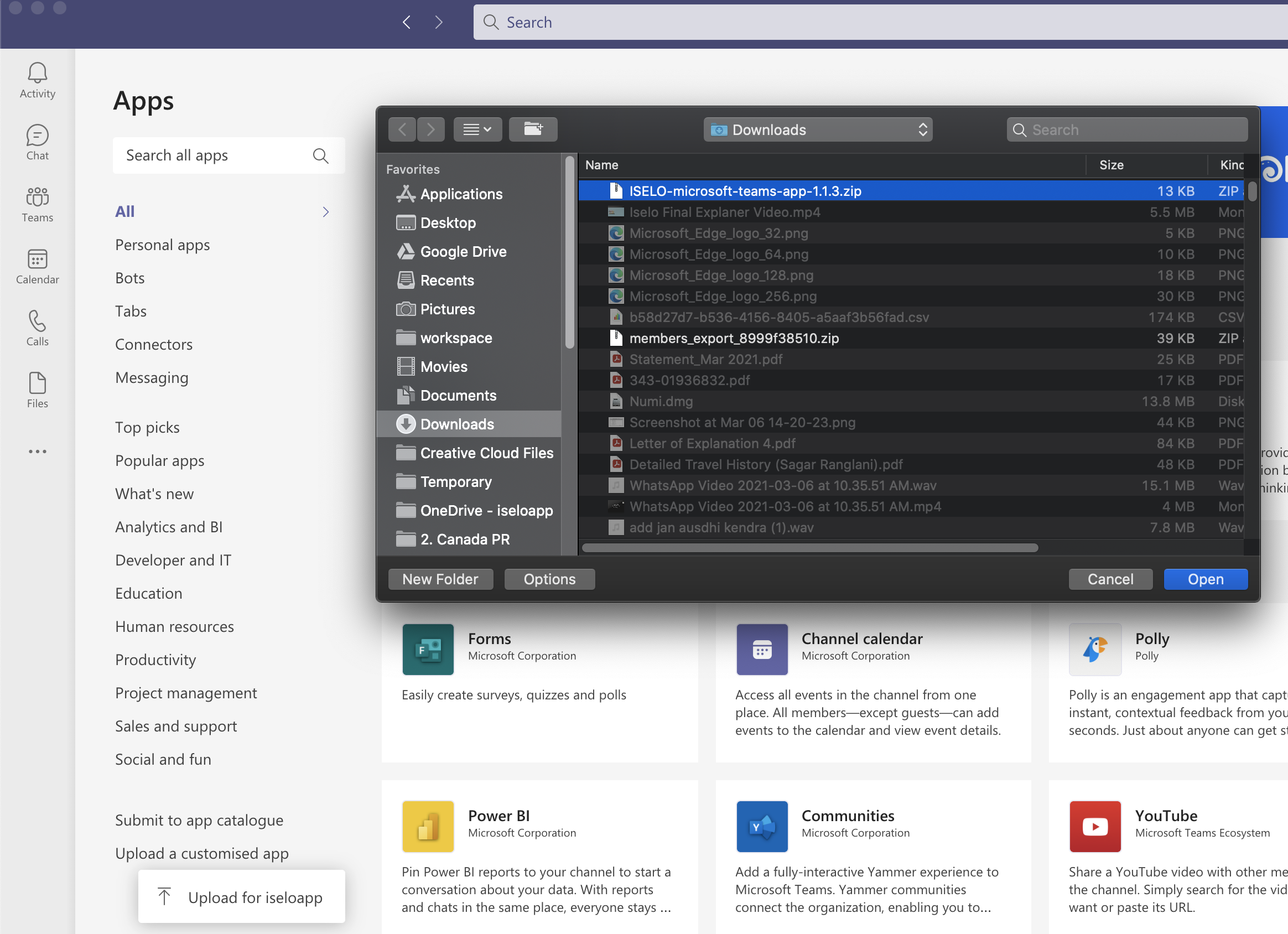Open the Polly app icon
The width and height of the screenshot is (1288, 934).
[x=1095, y=650]
